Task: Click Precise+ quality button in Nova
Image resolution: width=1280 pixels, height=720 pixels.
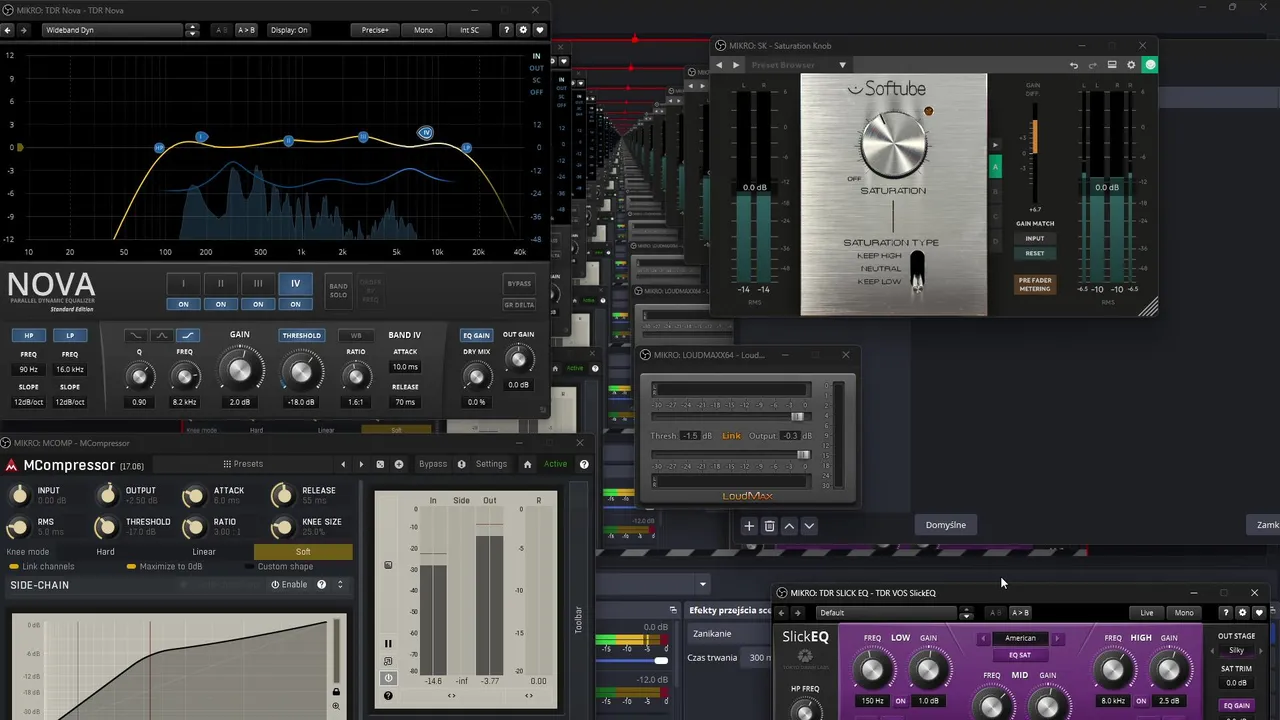Action: tap(375, 30)
